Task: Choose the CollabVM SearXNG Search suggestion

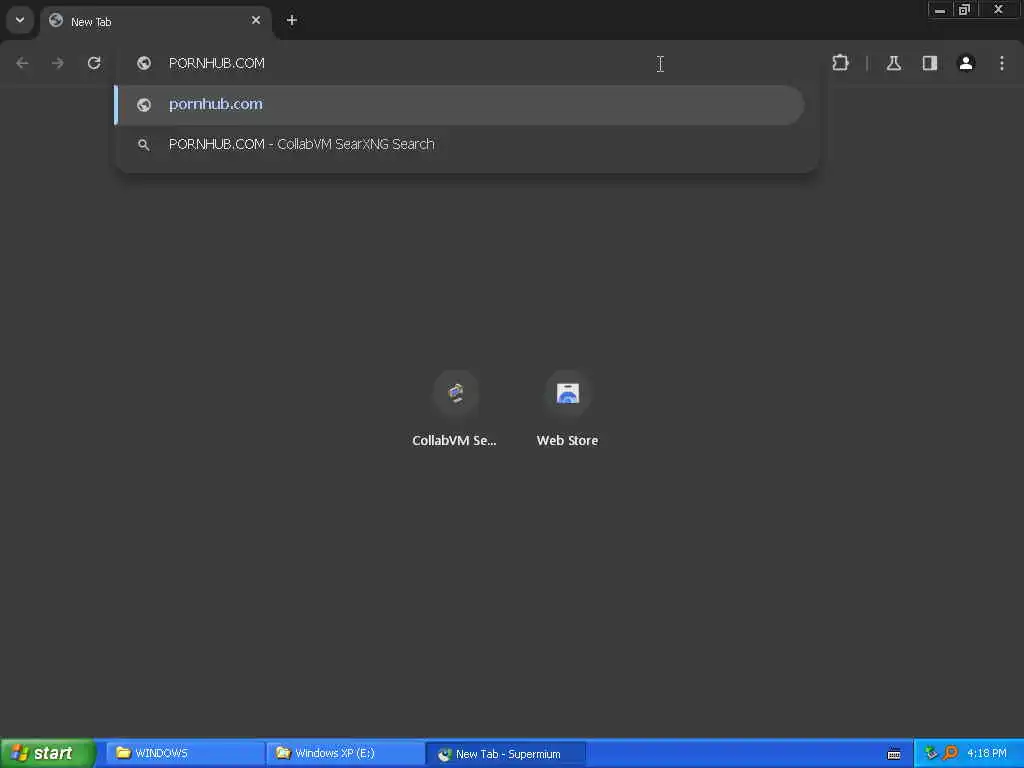Action: tap(459, 144)
